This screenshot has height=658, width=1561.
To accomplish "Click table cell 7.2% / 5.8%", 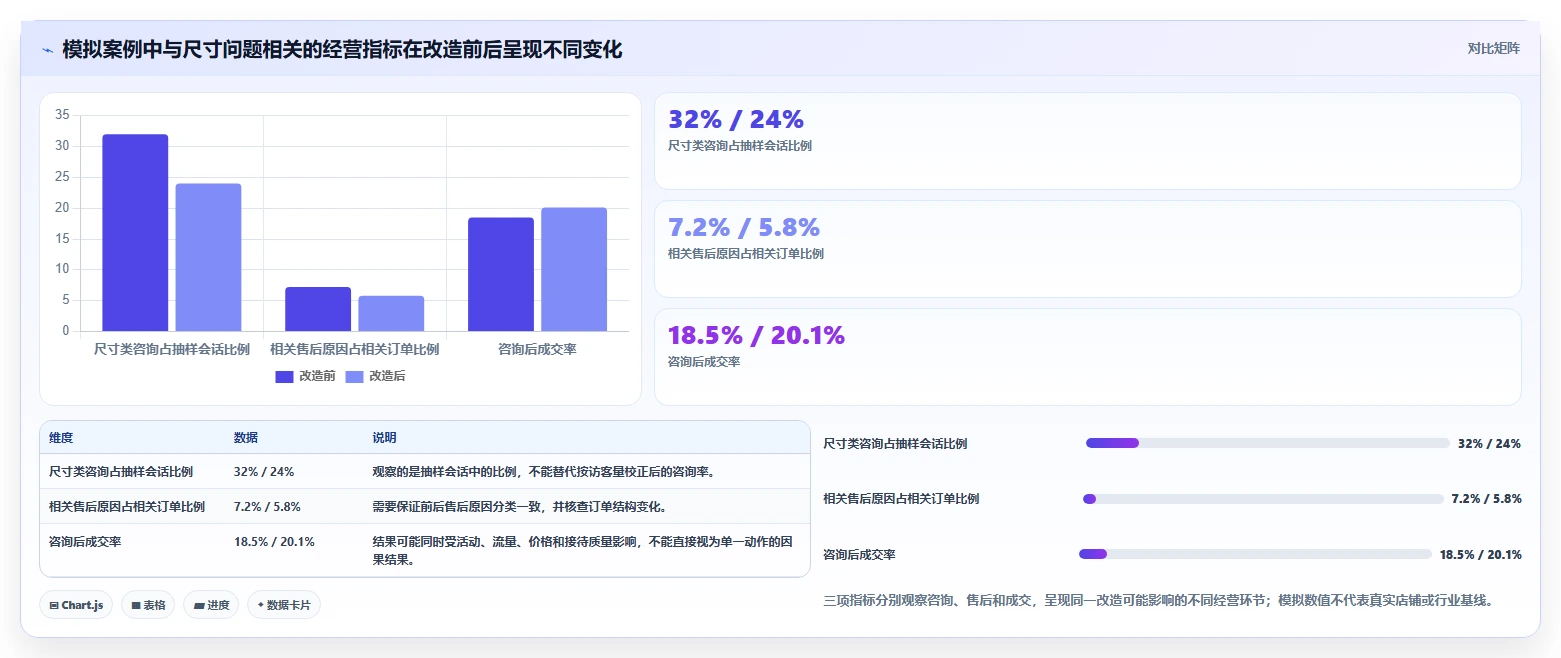I will (x=267, y=506).
